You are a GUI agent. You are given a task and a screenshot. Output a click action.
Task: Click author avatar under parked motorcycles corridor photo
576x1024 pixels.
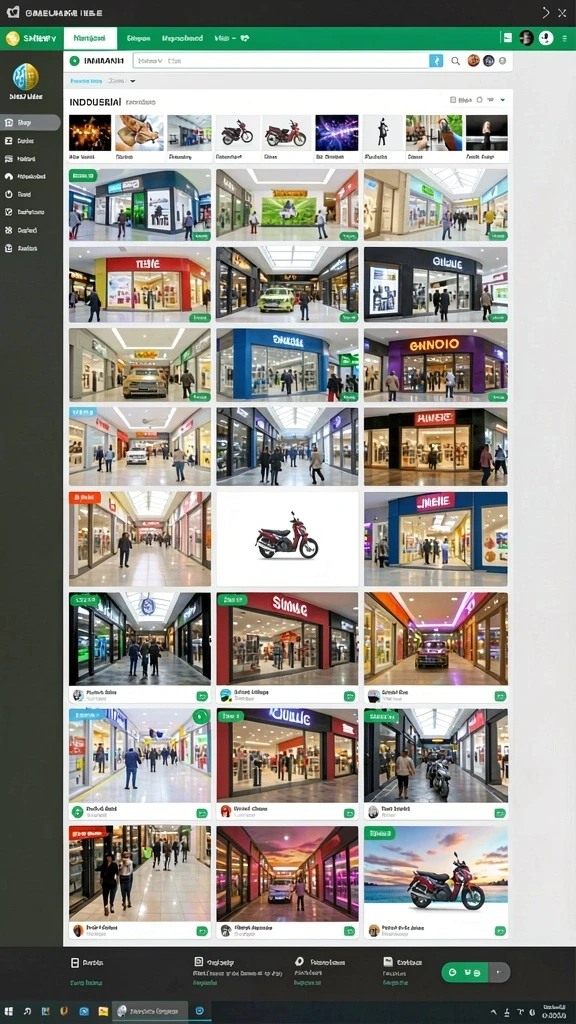pos(374,812)
